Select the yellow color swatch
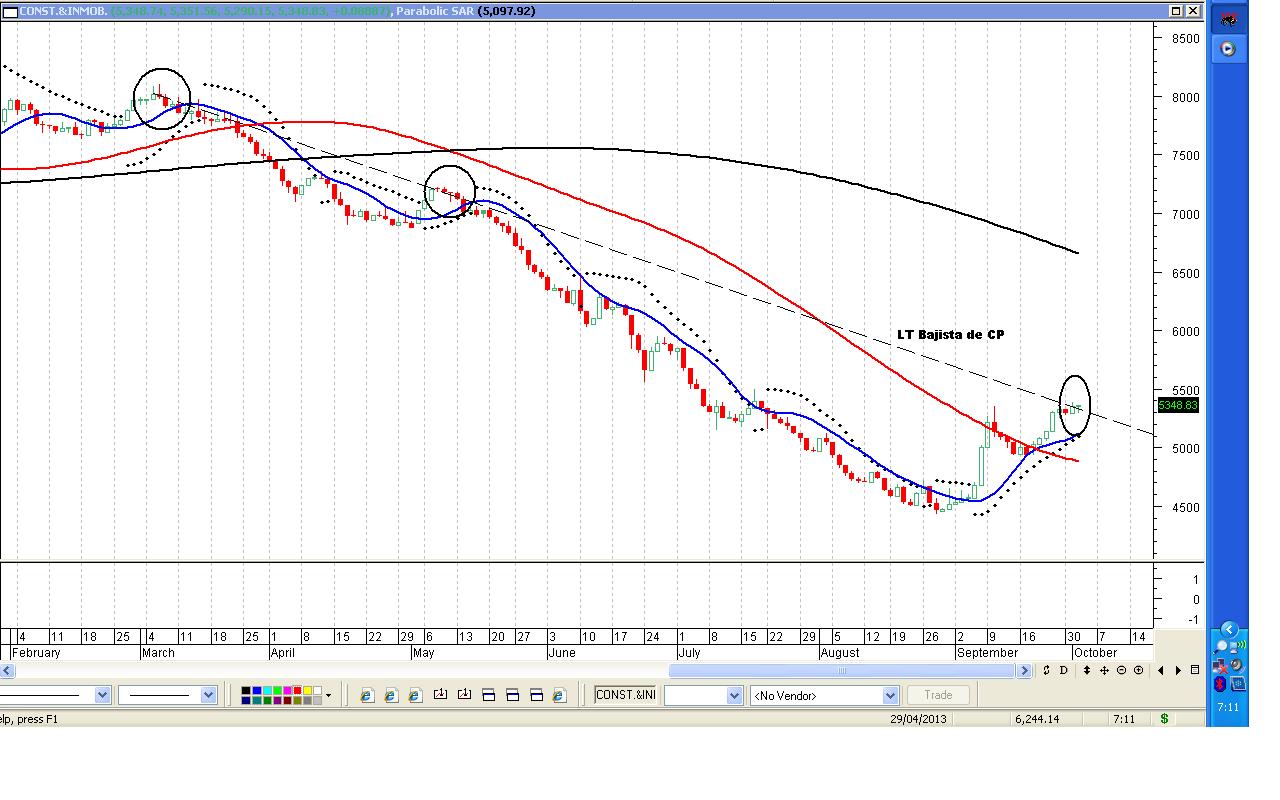The height and width of the screenshot is (800, 1280). [308, 690]
